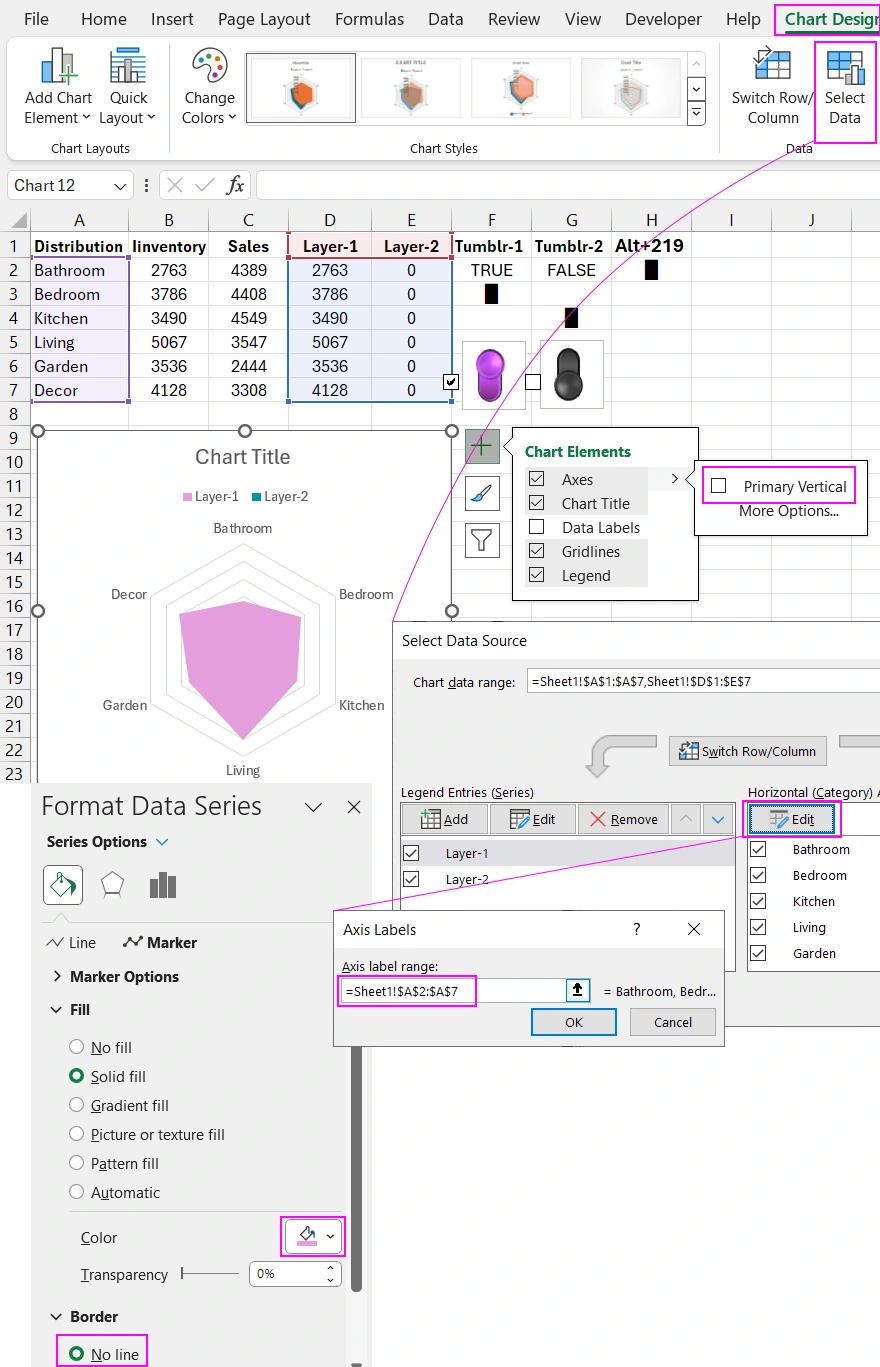The width and height of the screenshot is (880, 1367).
Task: Open the fill Color dropdown swatch
Action: [311, 1236]
